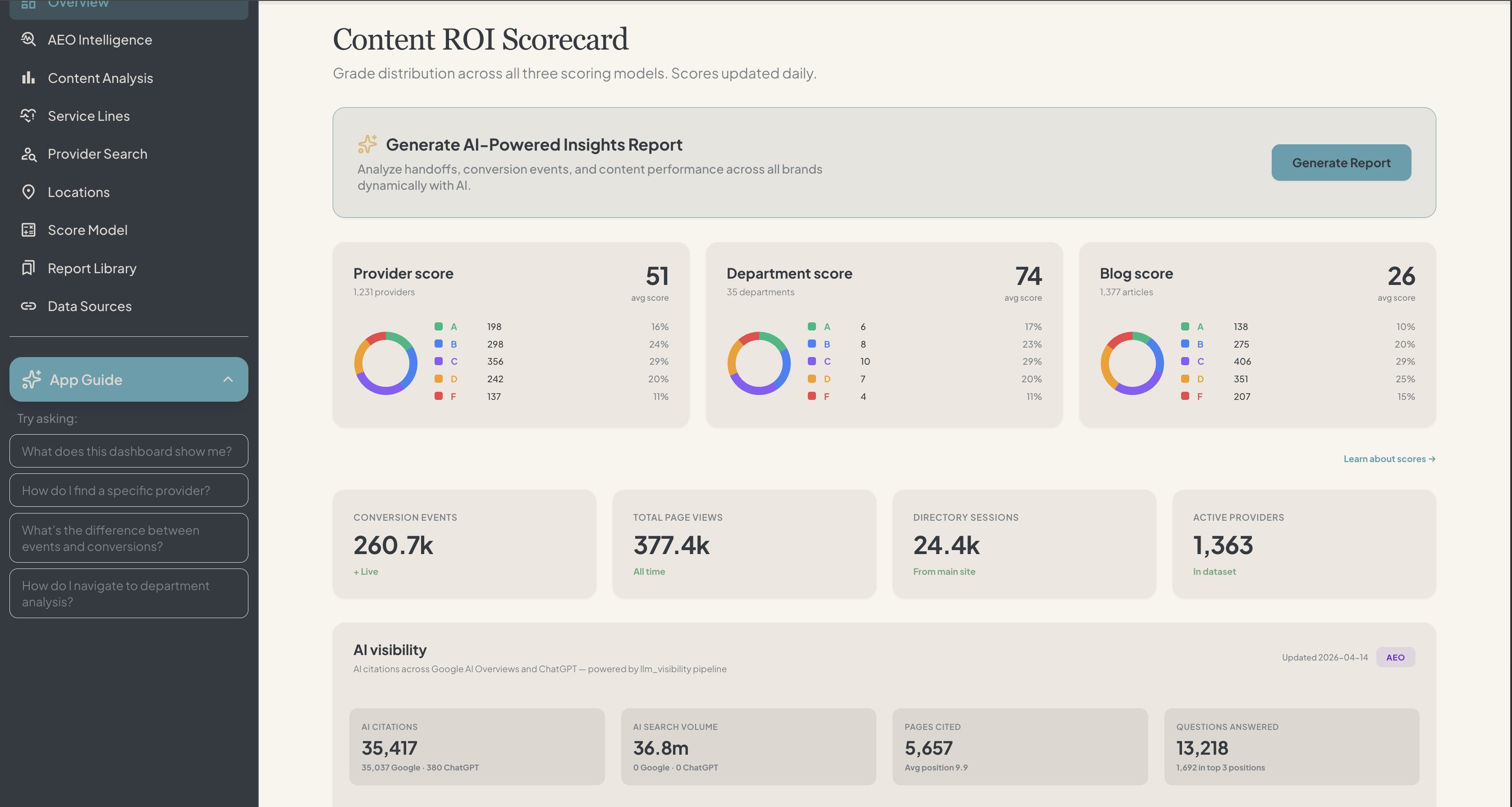The image size is (1512, 807).
Task: Click the Conversion Events 260.7k card
Action: 464,543
